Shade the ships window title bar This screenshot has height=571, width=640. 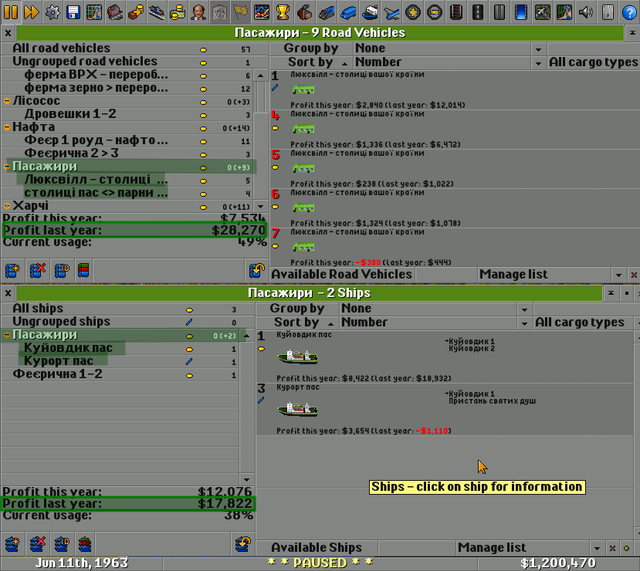click(611, 293)
